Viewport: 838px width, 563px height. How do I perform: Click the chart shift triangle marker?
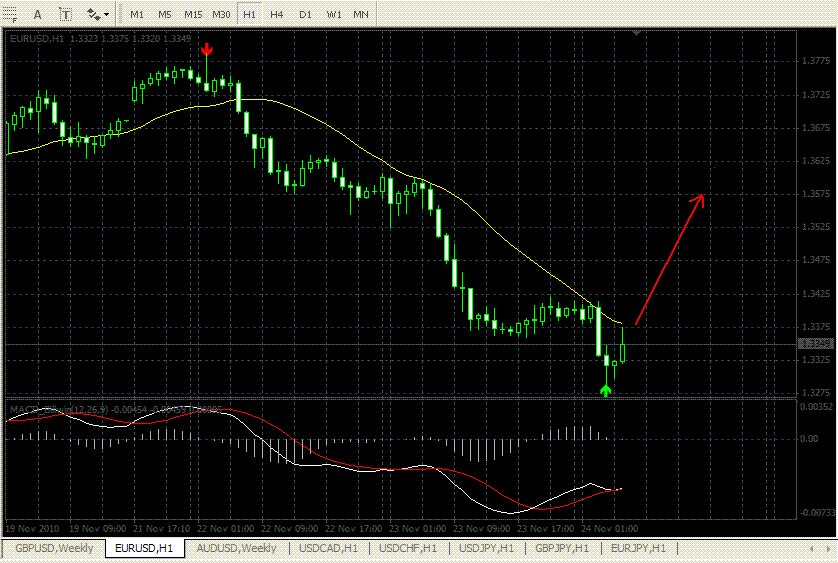[x=636, y=33]
